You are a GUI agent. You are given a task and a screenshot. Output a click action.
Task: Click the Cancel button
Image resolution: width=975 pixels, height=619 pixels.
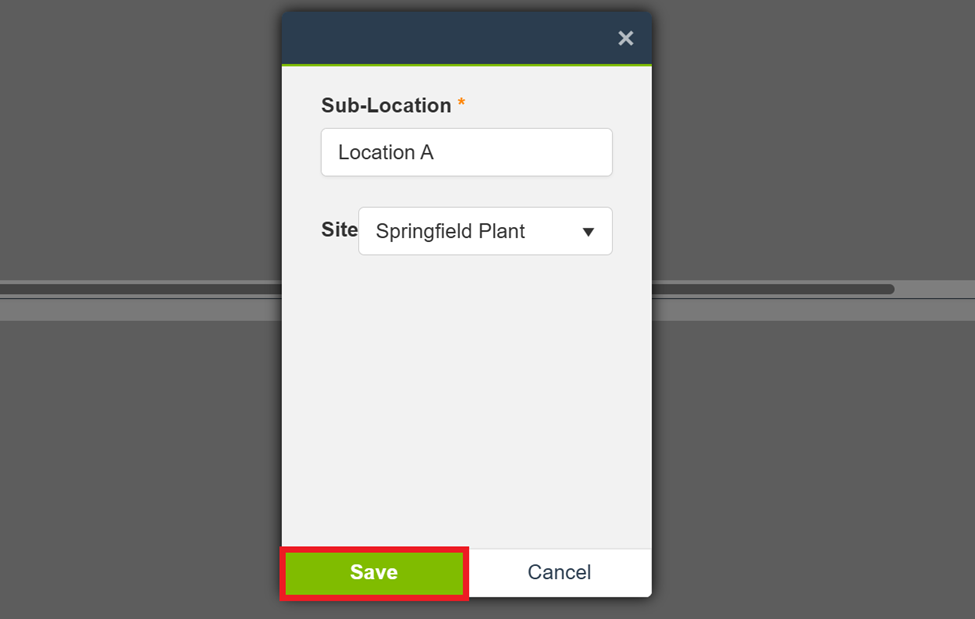(x=559, y=572)
